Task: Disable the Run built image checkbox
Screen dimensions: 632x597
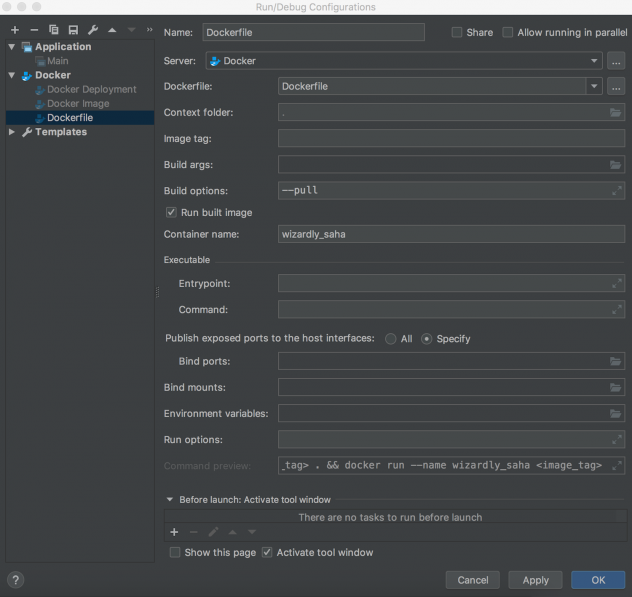Action: (171, 212)
